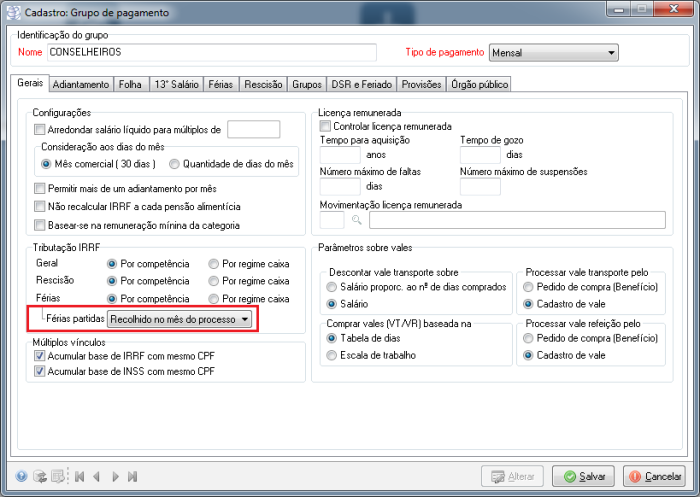700x497 pixels.
Task: Open the 13° Salário tab
Action: (175, 85)
